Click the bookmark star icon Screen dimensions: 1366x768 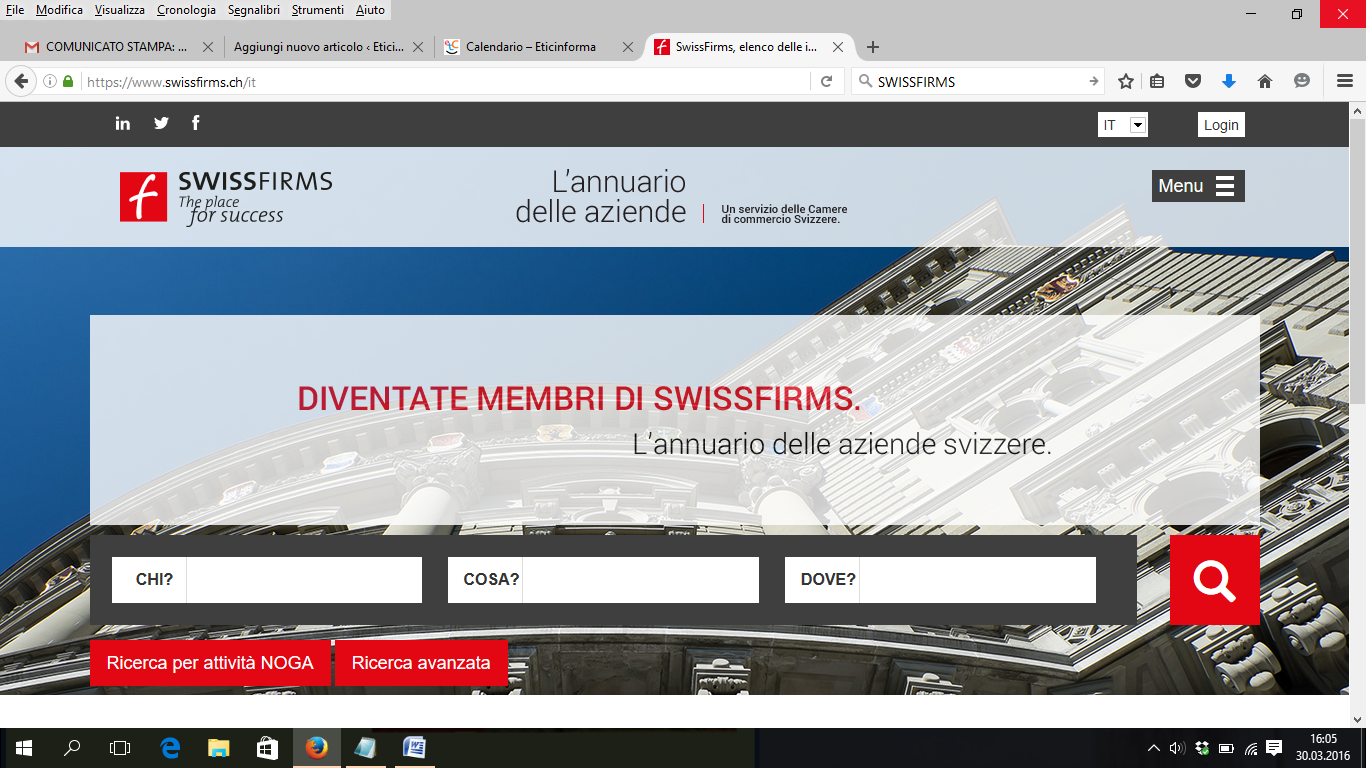pyautogui.click(x=1126, y=82)
